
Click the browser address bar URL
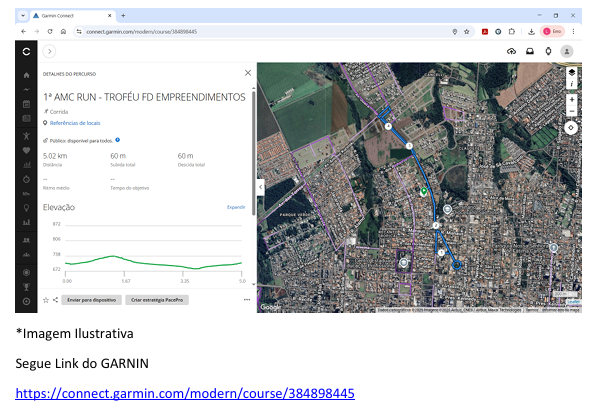coord(140,32)
